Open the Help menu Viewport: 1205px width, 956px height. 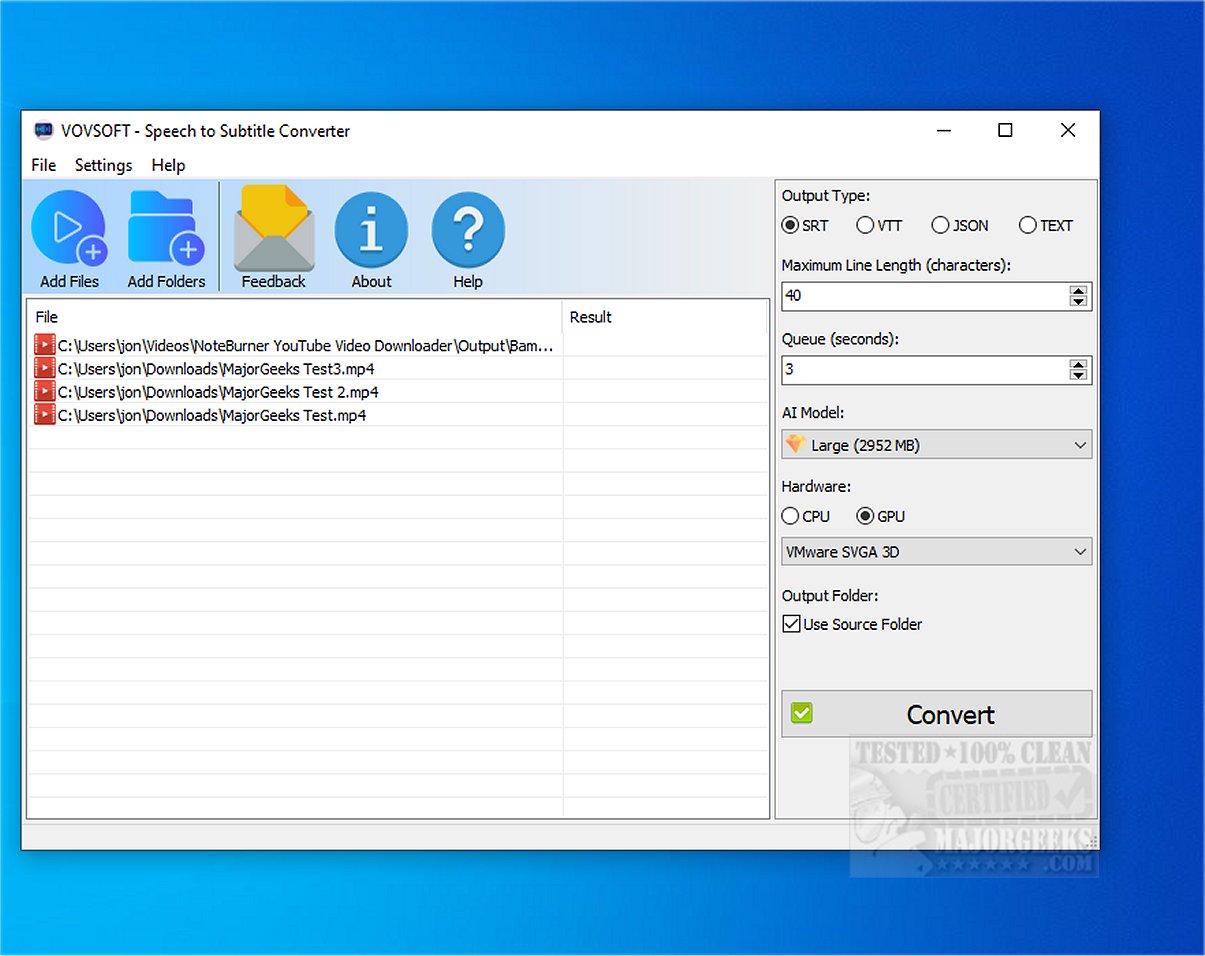tap(168, 165)
